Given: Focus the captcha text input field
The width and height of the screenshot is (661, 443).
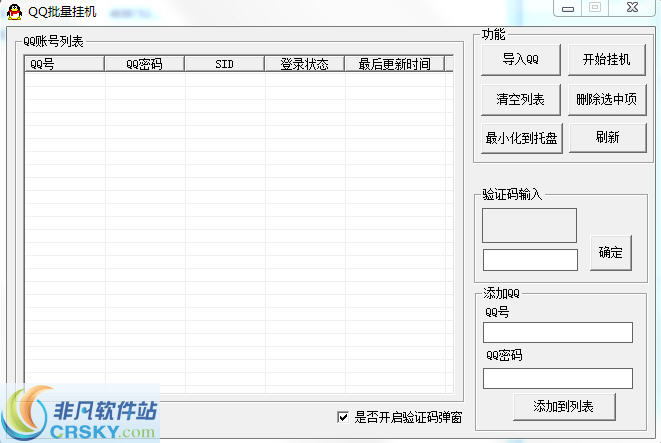Looking at the screenshot, I should click(530, 260).
